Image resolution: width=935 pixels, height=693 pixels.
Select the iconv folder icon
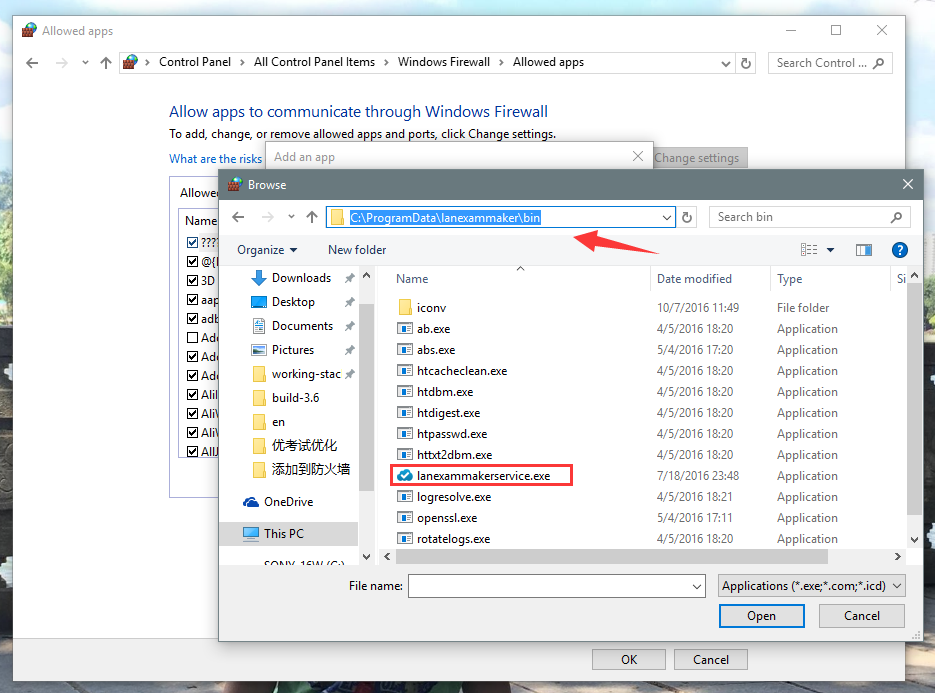coord(405,308)
